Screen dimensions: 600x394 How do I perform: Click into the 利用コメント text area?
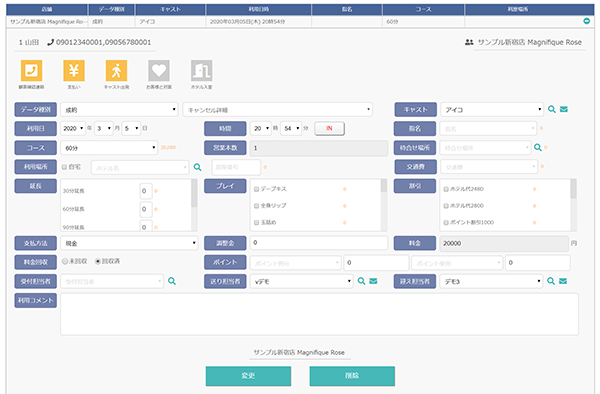(319, 314)
